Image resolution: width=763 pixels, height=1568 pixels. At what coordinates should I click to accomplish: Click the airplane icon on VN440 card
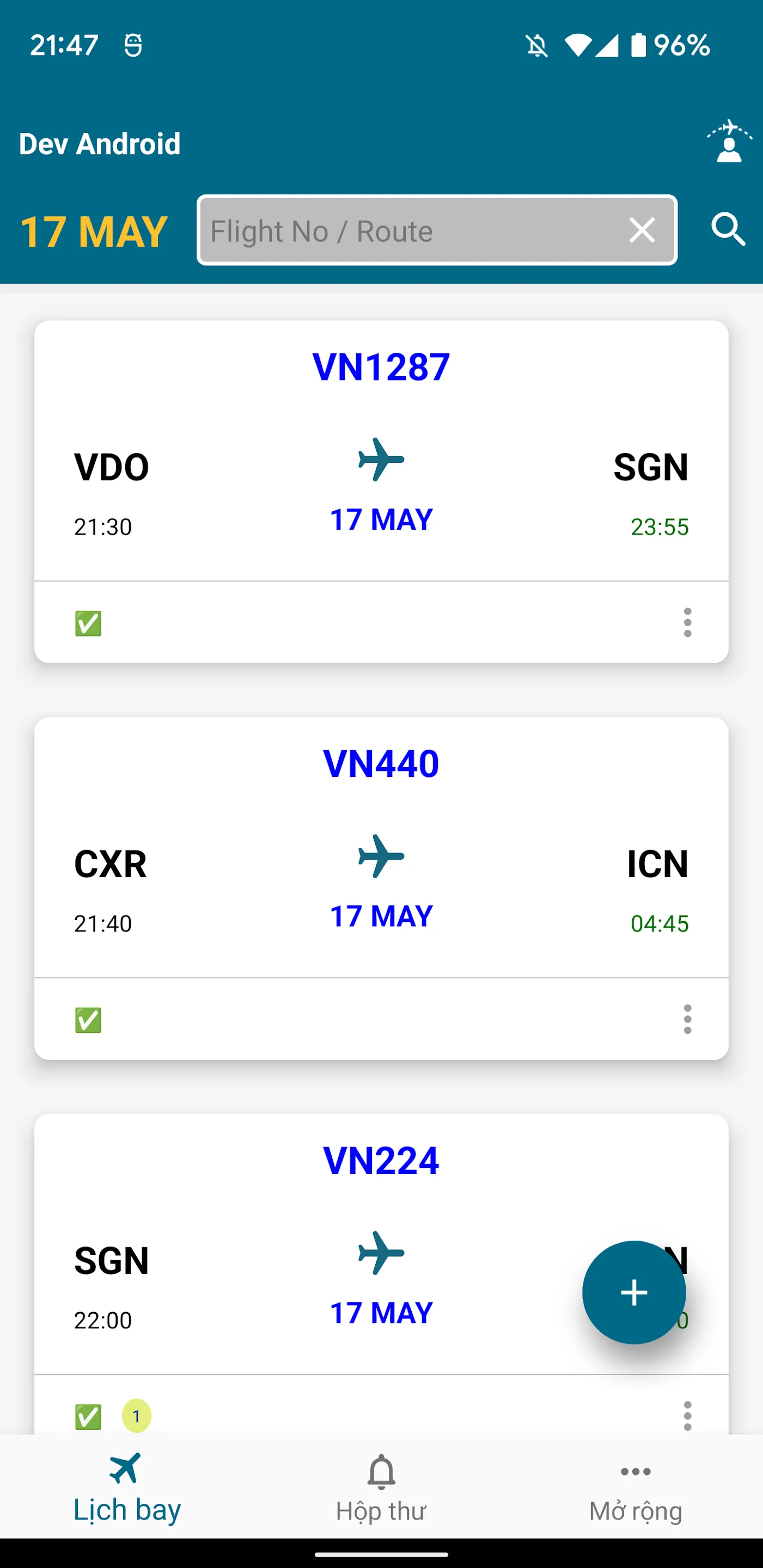pyautogui.click(x=381, y=856)
